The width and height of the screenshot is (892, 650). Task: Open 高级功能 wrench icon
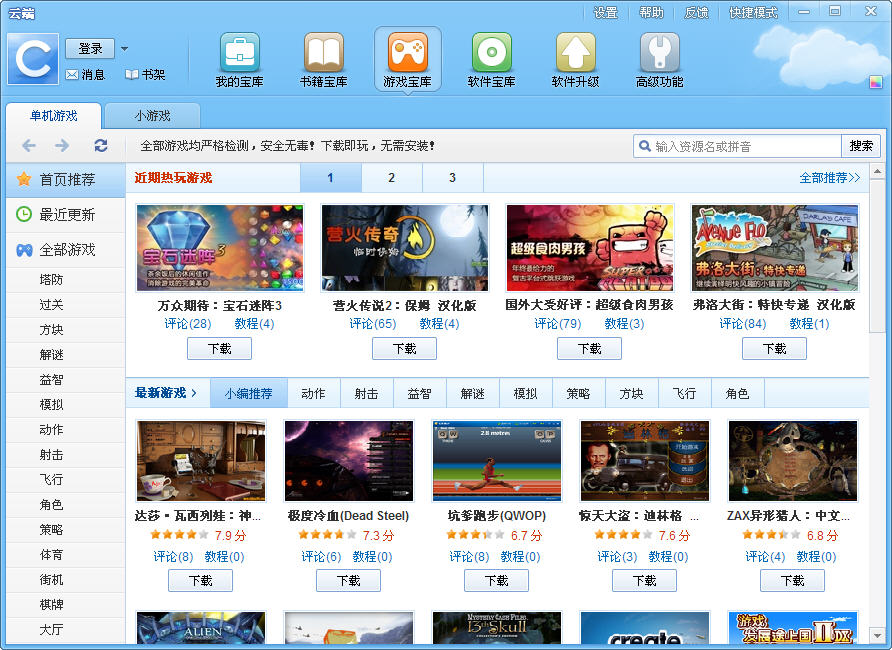pos(659,53)
